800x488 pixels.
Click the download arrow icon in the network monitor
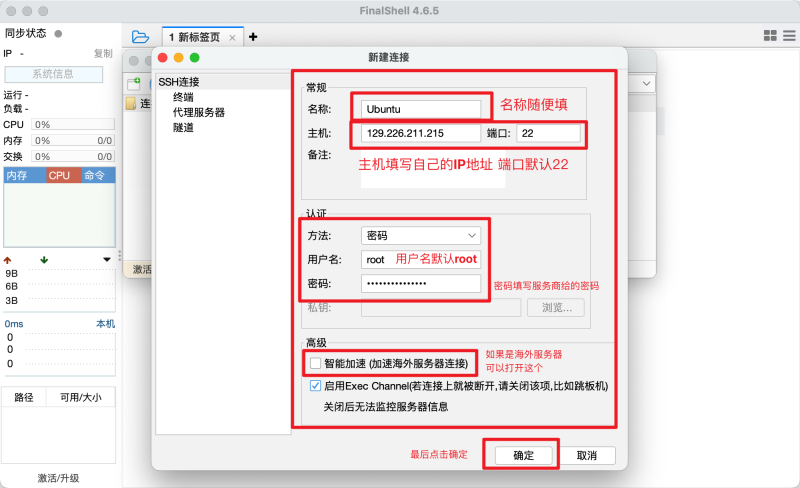pos(44,260)
